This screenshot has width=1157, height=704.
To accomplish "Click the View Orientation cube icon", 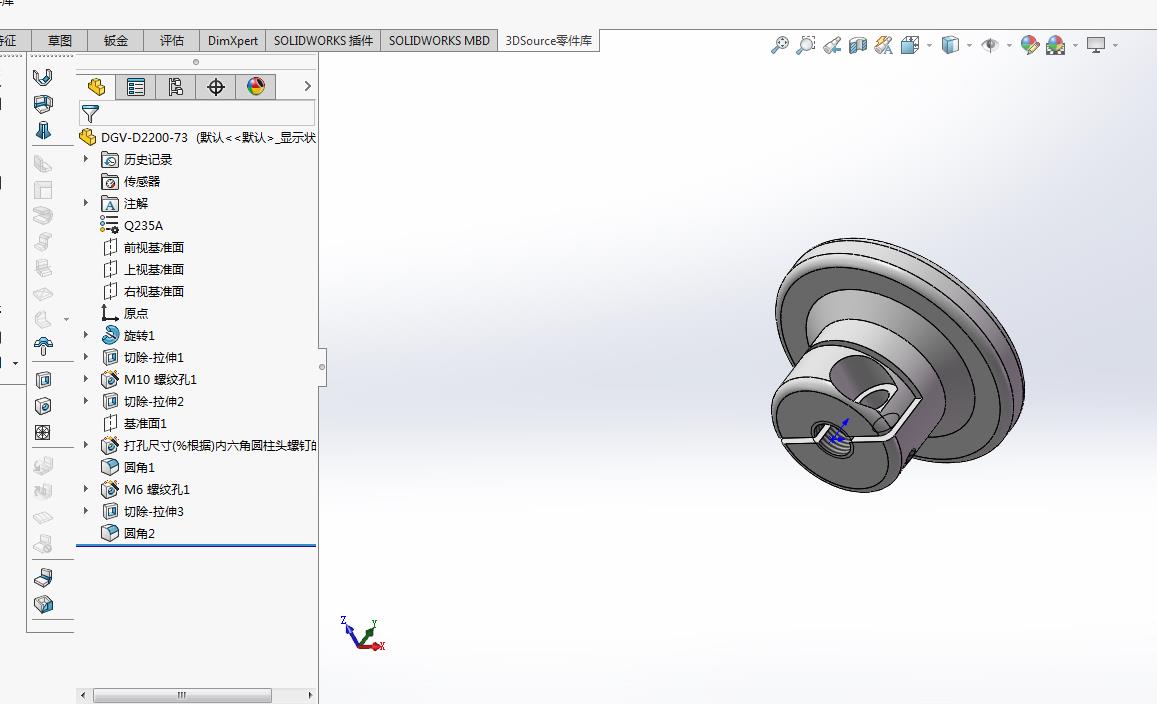I will [x=910, y=45].
